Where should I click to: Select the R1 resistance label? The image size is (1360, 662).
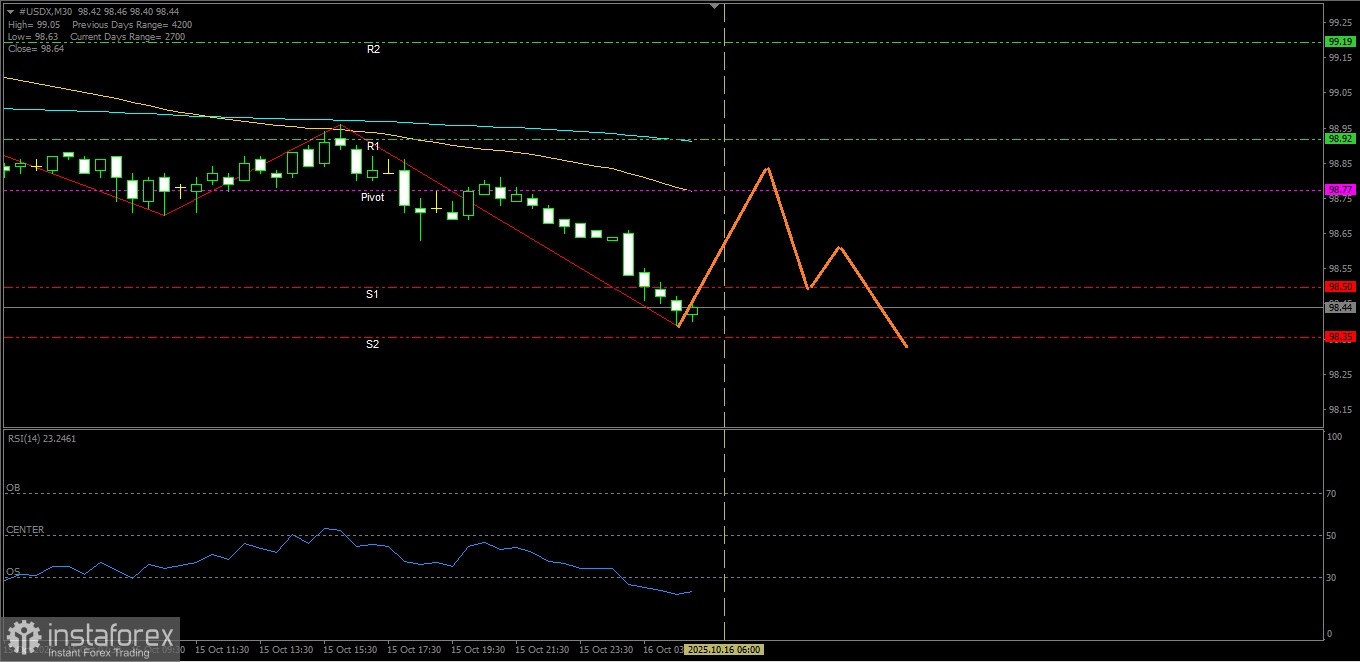[x=373, y=146]
